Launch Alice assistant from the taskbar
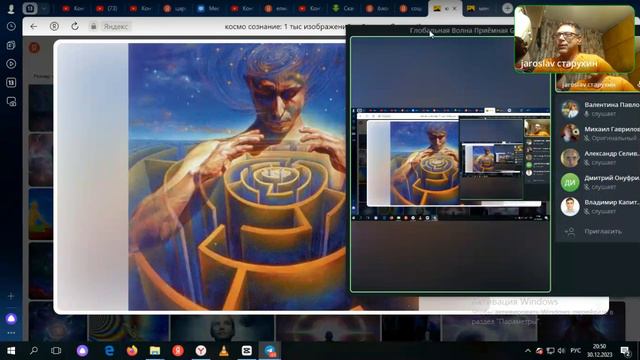 point(82,351)
